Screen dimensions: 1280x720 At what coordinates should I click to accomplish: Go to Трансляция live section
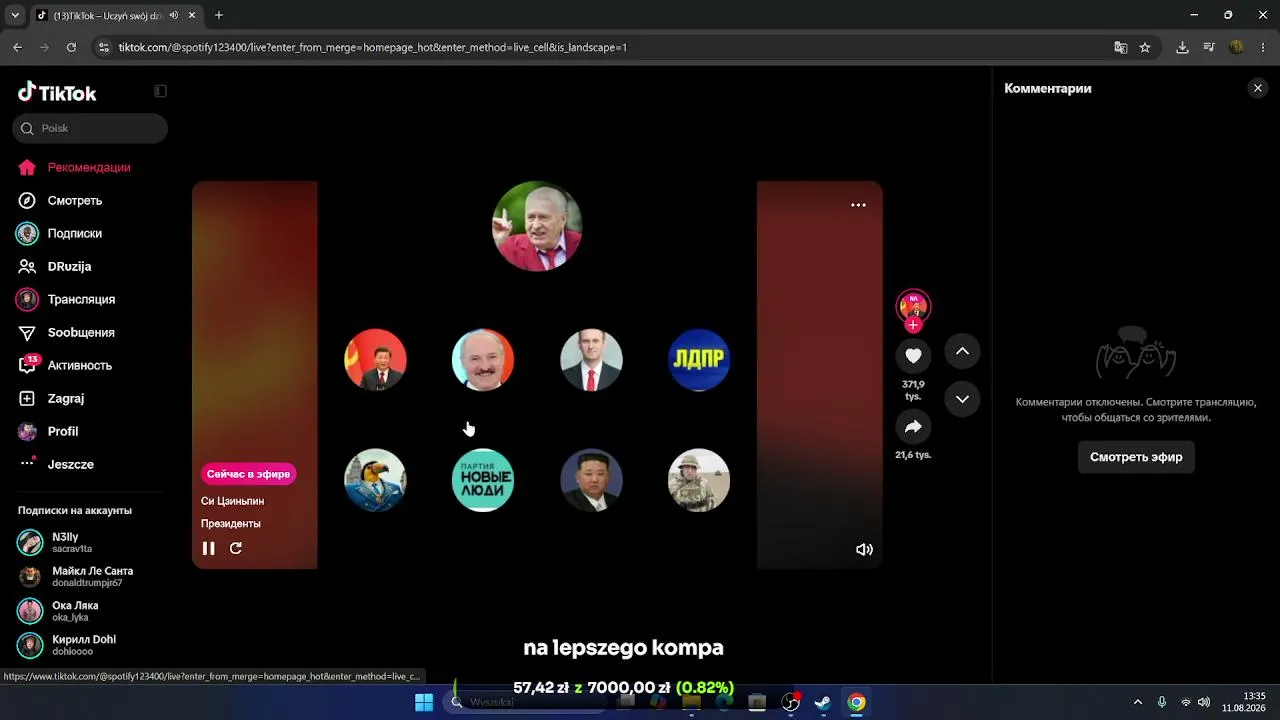(x=81, y=299)
